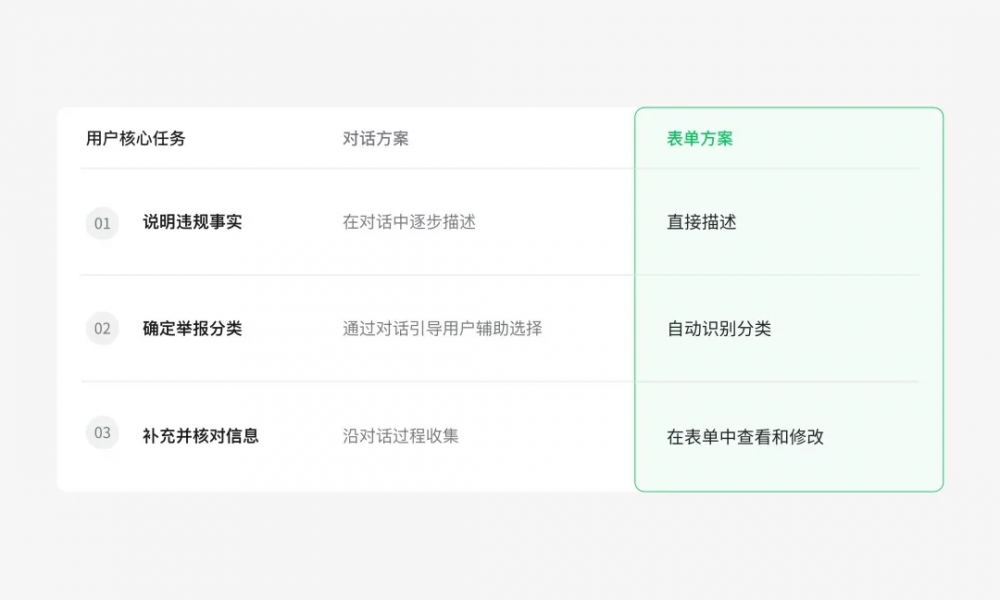Viewport: 1000px width, 600px height.
Task: Click the 直接描述 cell
Action: click(702, 222)
